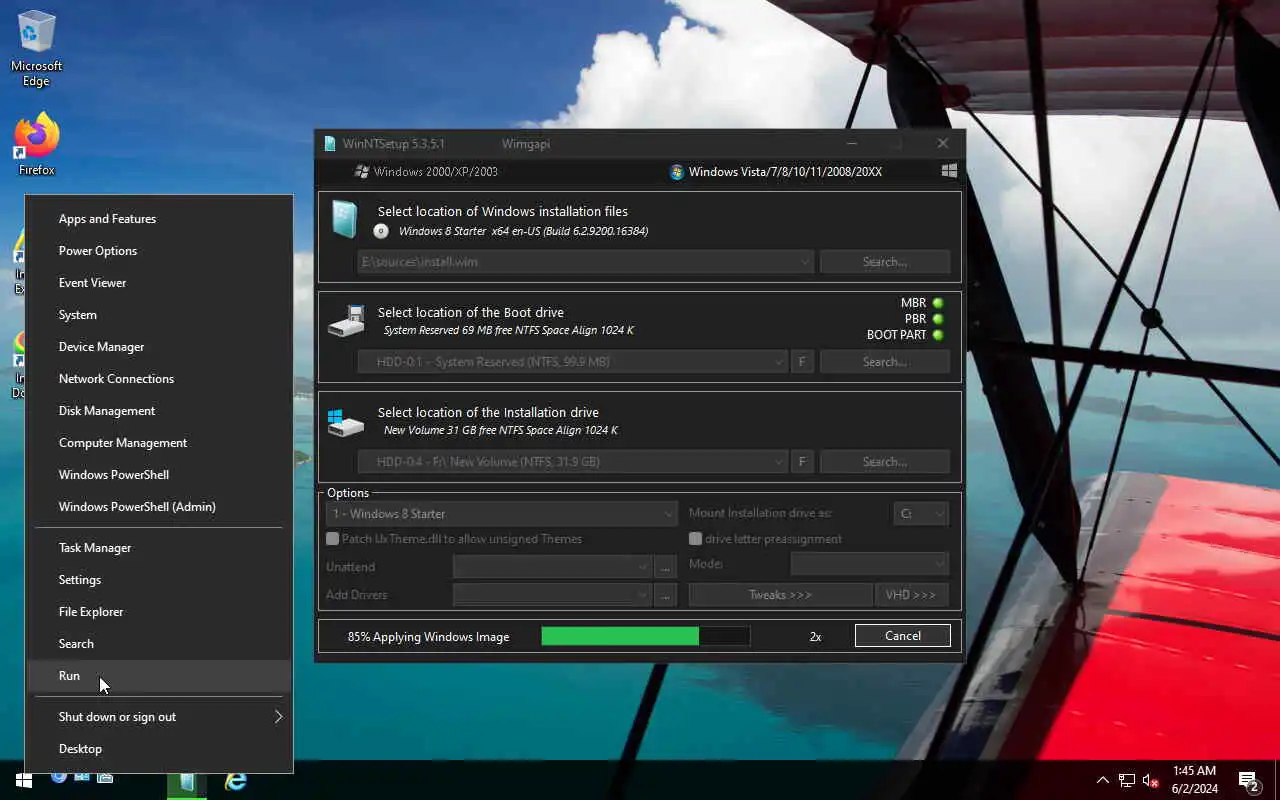This screenshot has width=1280, height=800.
Task: Click the green installation progress bar
Action: 645,636
